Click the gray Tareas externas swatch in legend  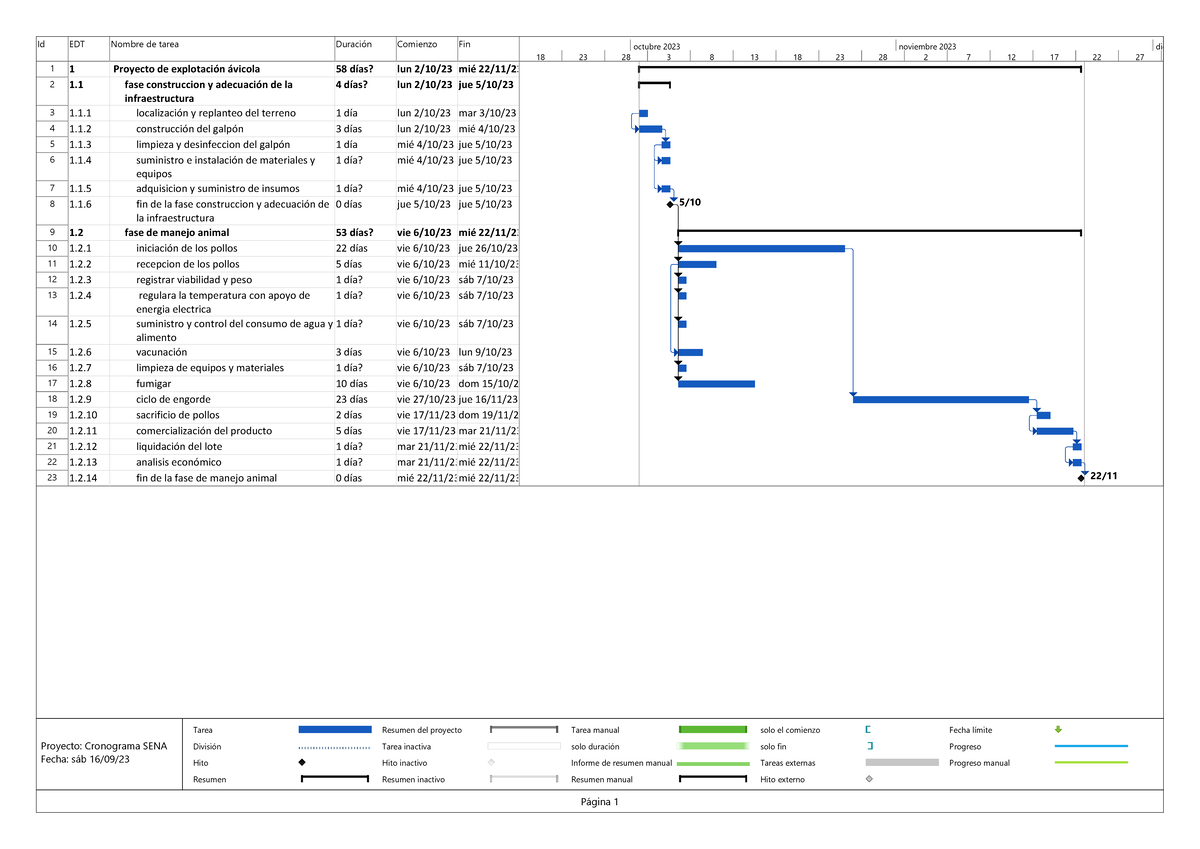pyautogui.click(x=902, y=763)
